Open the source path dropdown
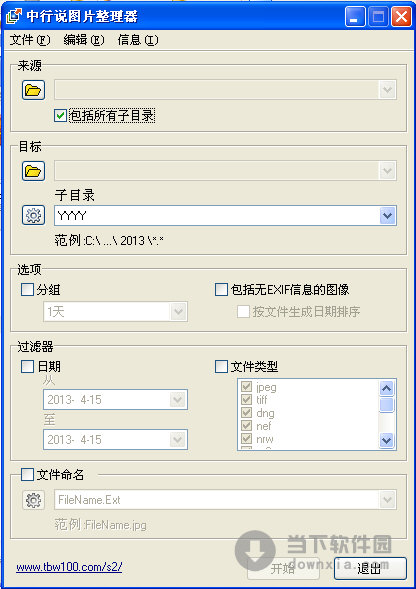The width and height of the screenshot is (416, 589). pos(387,90)
